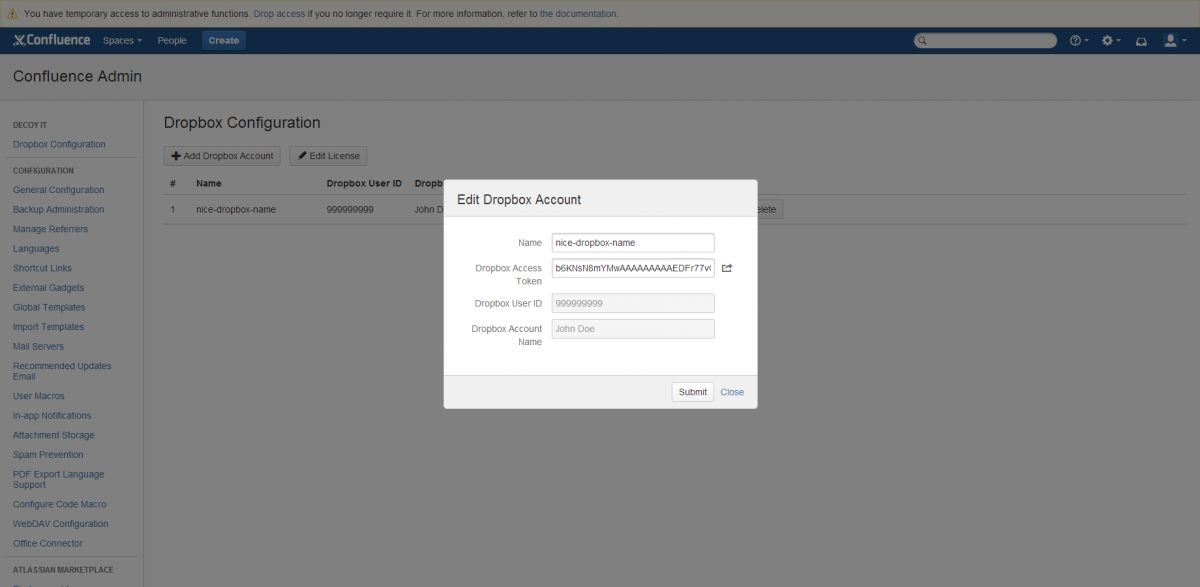Click the 999999999 user ID cell
1200x587 pixels.
coord(350,209)
